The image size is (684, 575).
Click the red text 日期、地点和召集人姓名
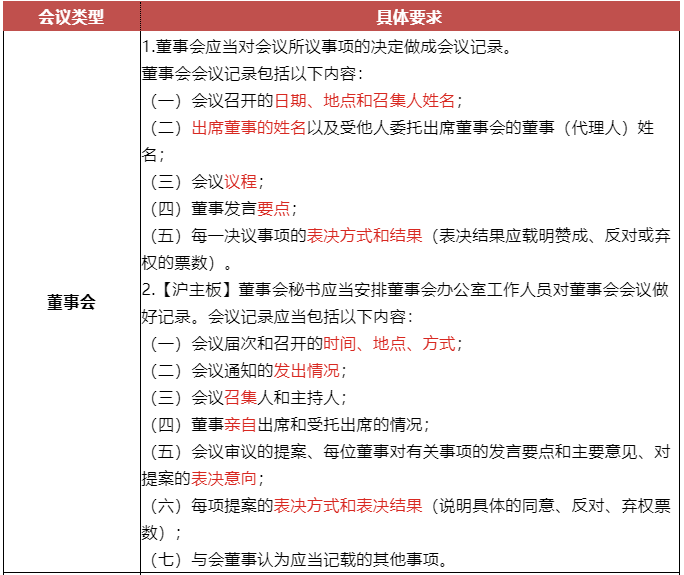click(364, 101)
